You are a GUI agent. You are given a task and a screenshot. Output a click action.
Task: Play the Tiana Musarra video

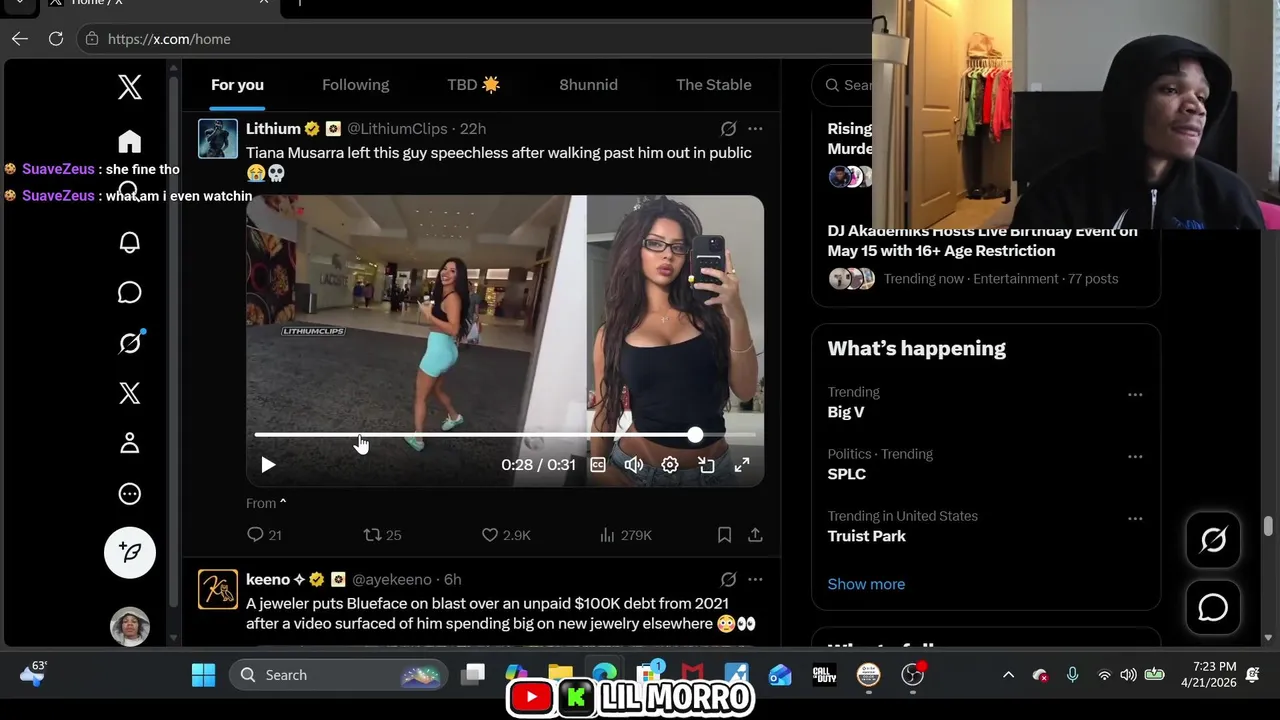[268, 465]
